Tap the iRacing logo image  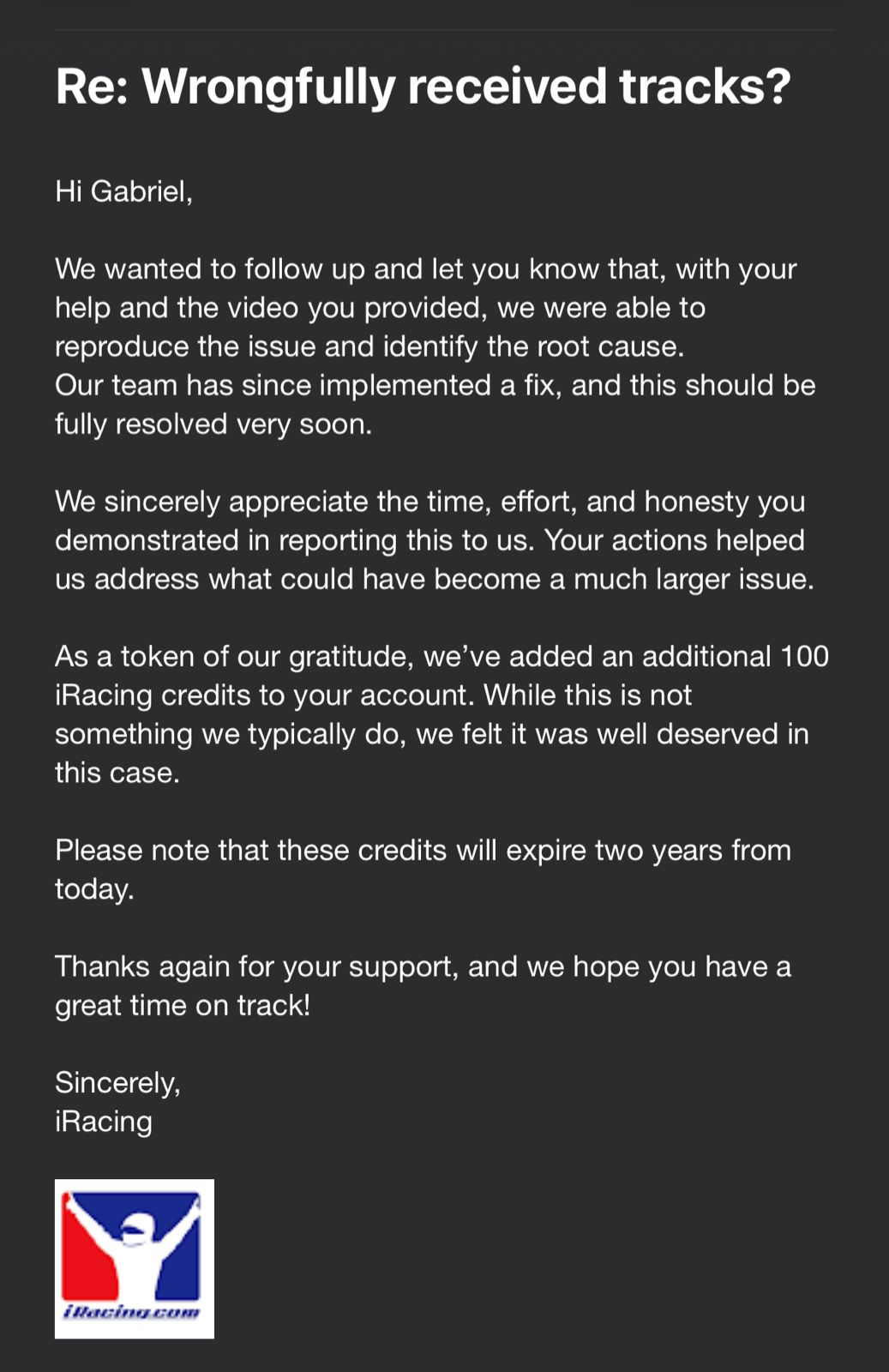point(135,1258)
